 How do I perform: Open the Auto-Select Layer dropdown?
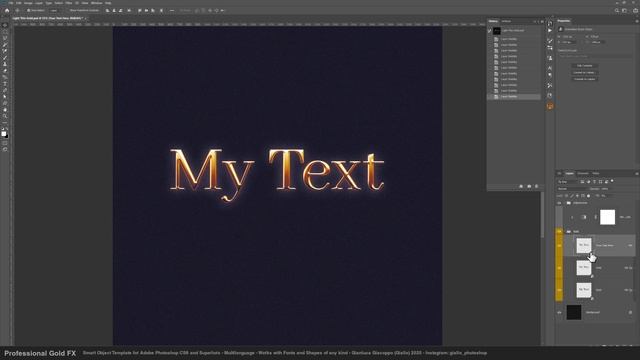(55, 11)
